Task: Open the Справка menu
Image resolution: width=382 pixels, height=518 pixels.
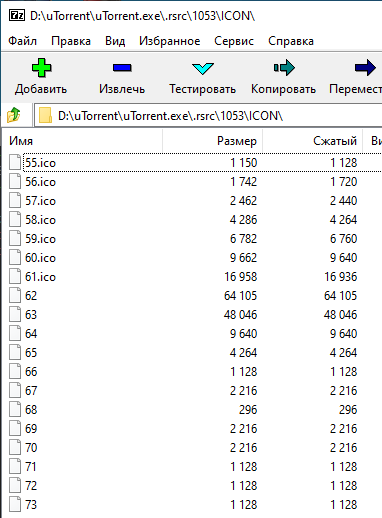Action: coord(291,41)
